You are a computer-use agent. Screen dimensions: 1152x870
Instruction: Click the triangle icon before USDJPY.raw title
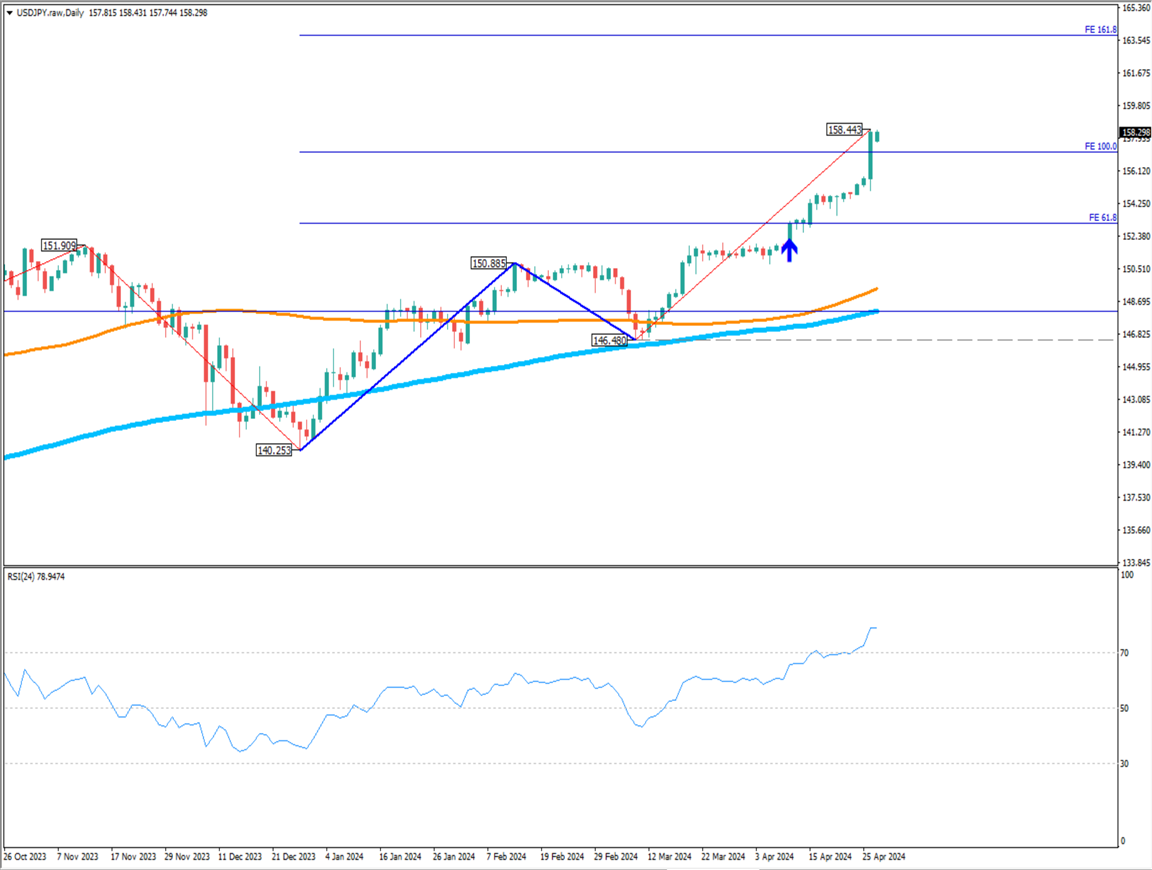click(10, 12)
